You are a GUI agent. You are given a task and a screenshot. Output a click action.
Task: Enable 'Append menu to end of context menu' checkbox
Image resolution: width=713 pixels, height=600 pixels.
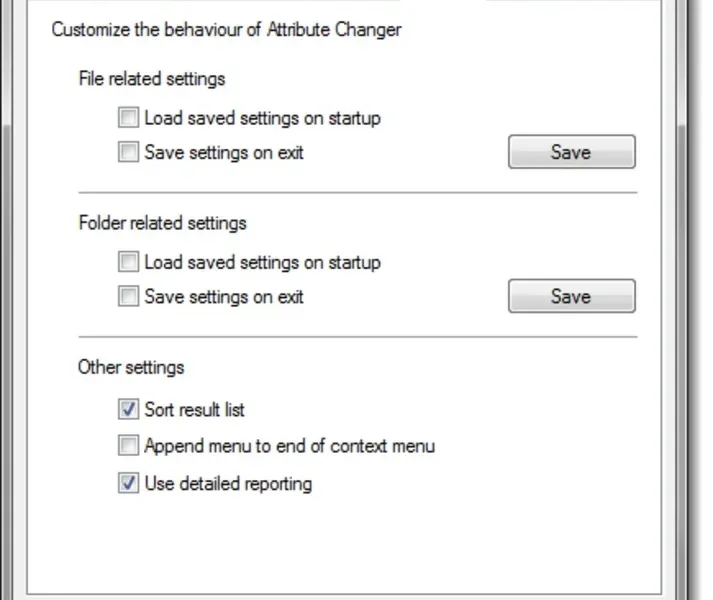[x=128, y=446]
